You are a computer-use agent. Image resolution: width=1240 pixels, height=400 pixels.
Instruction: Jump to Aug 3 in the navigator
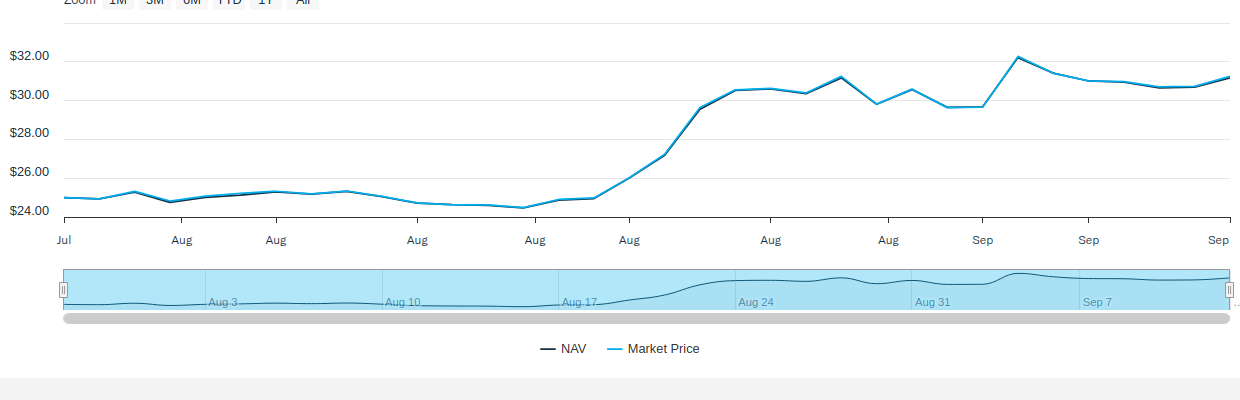coord(223,302)
